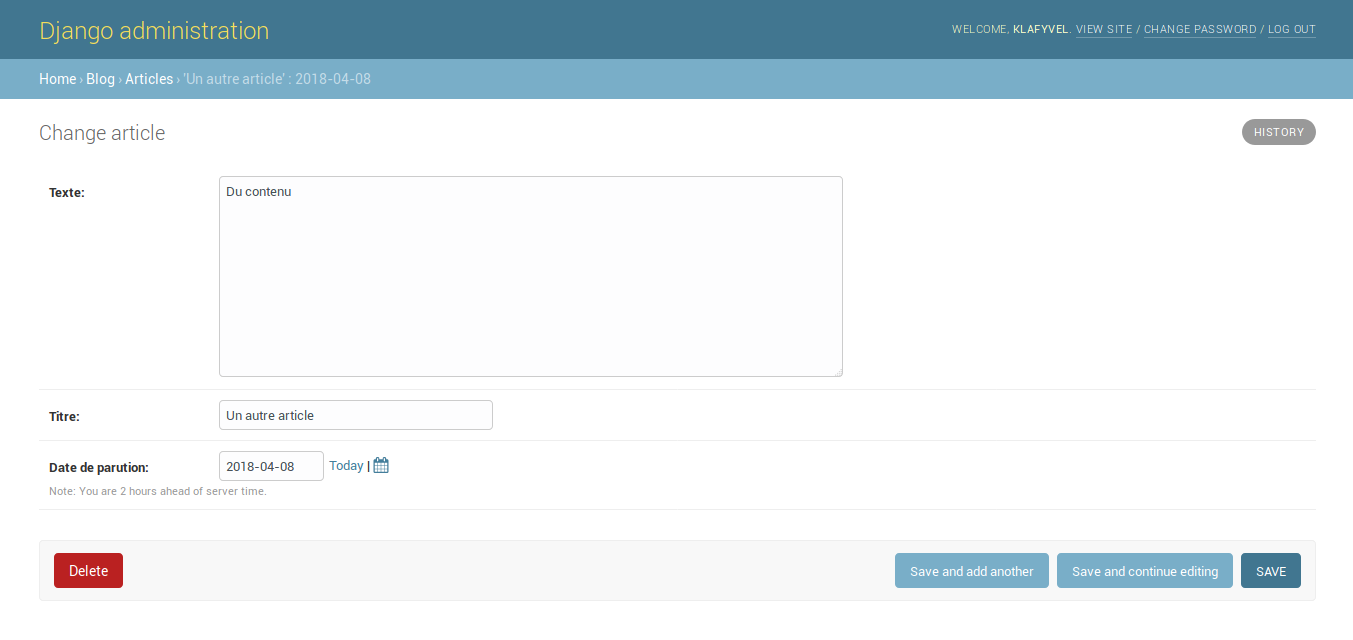Log out of the admin
This screenshot has width=1353, height=640.
pos(1291,30)
